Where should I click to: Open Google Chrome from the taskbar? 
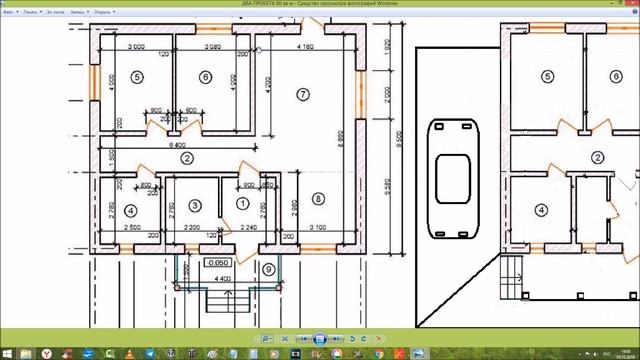coord(379,353)
